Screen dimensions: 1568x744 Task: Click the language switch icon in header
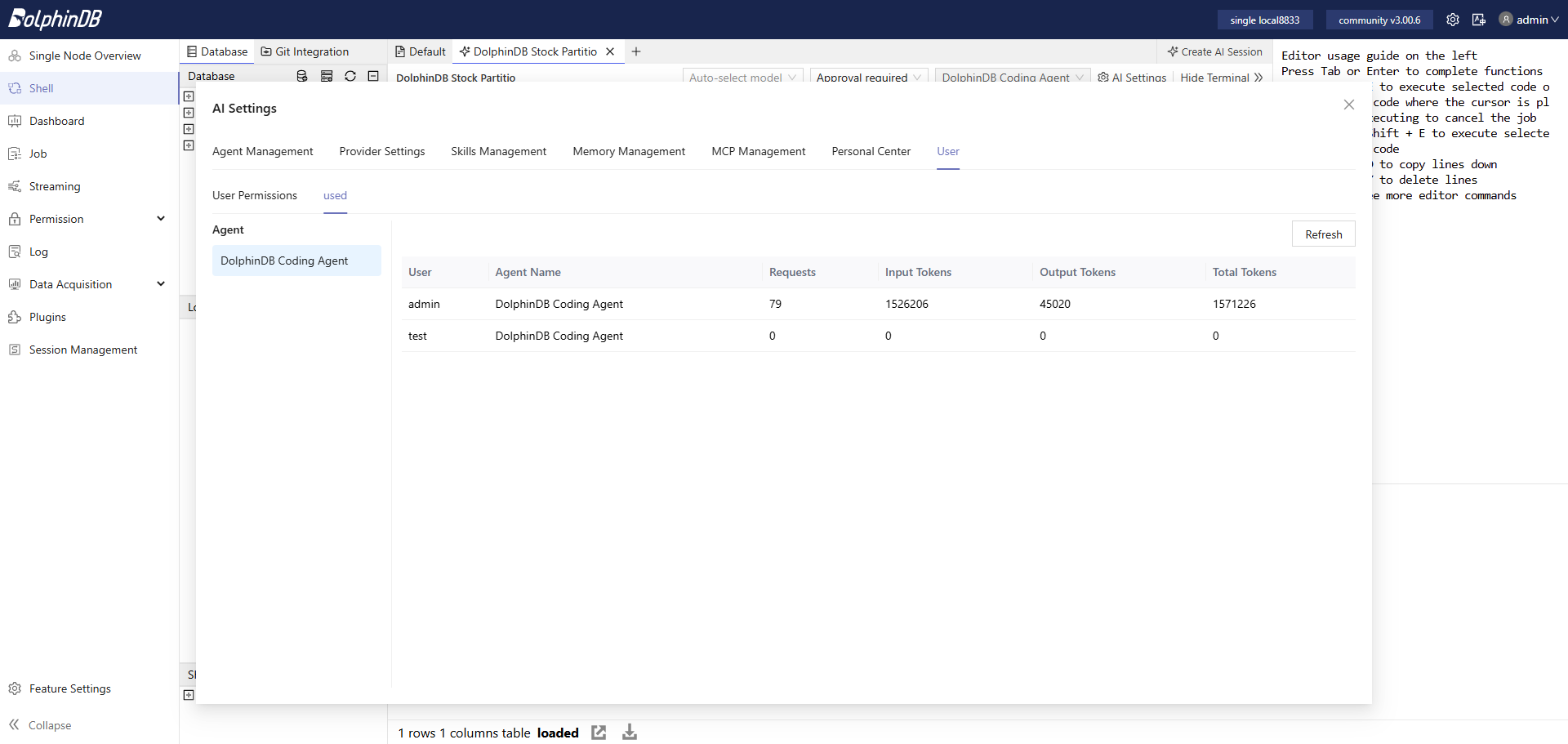[1479, 20]
